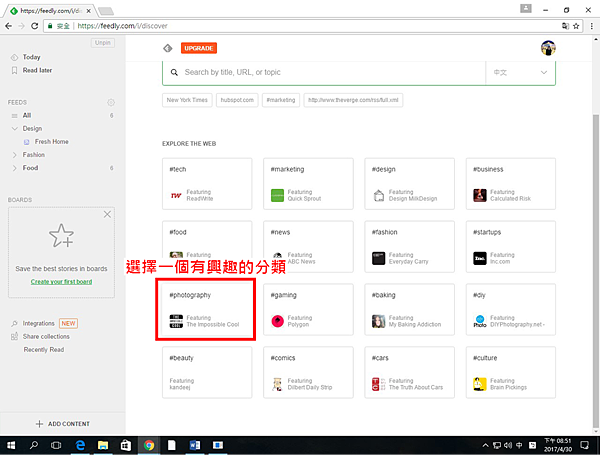
Task: Open Windows notification center
Action: tap(584, 445)
